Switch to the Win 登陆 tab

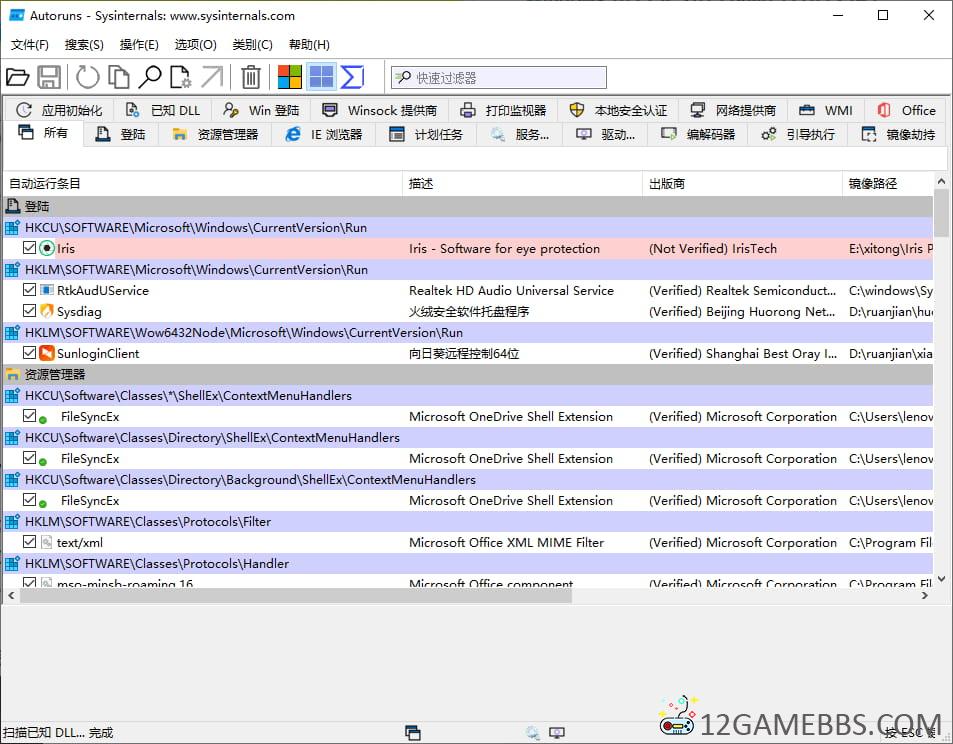261,110
